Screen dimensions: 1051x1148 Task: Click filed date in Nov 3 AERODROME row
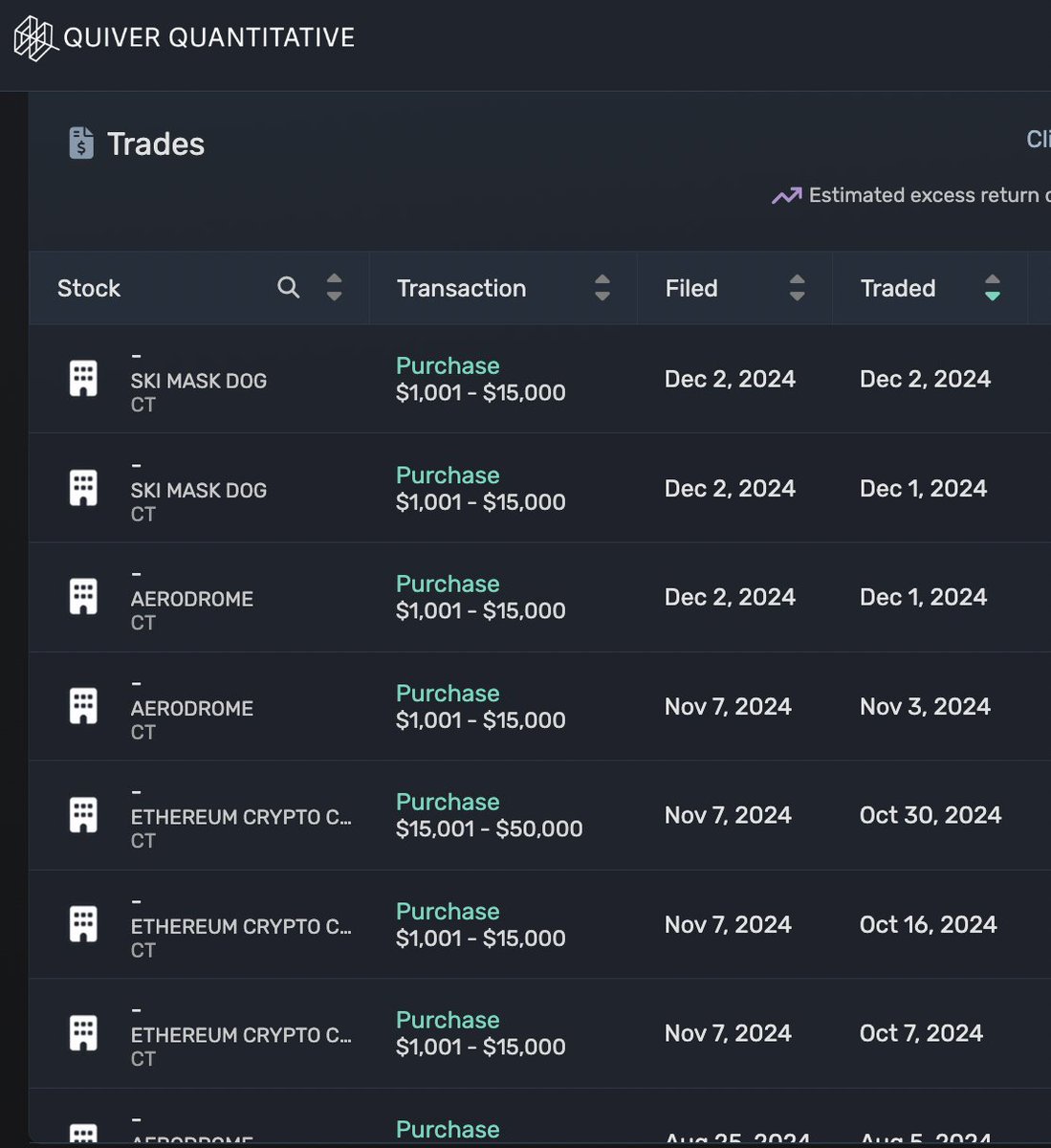click(728, 706)
